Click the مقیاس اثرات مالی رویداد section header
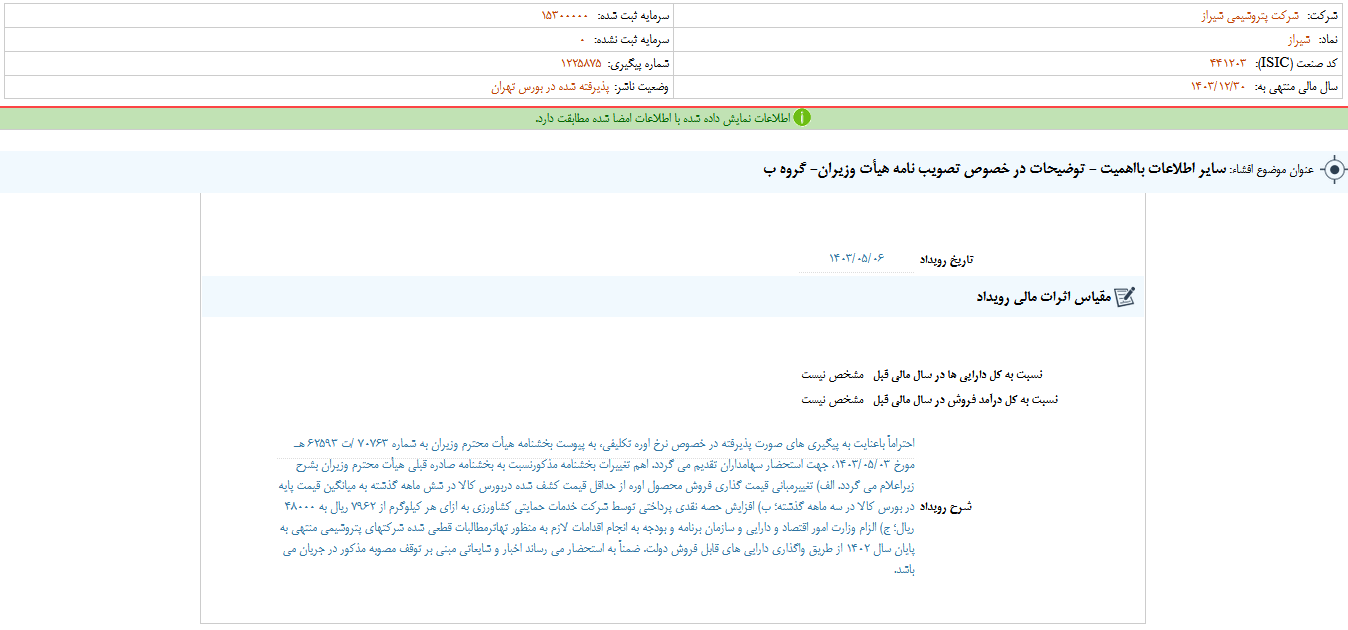Image resolution: width=1348 pixels, height=630 pixels. click(1042, 297)
